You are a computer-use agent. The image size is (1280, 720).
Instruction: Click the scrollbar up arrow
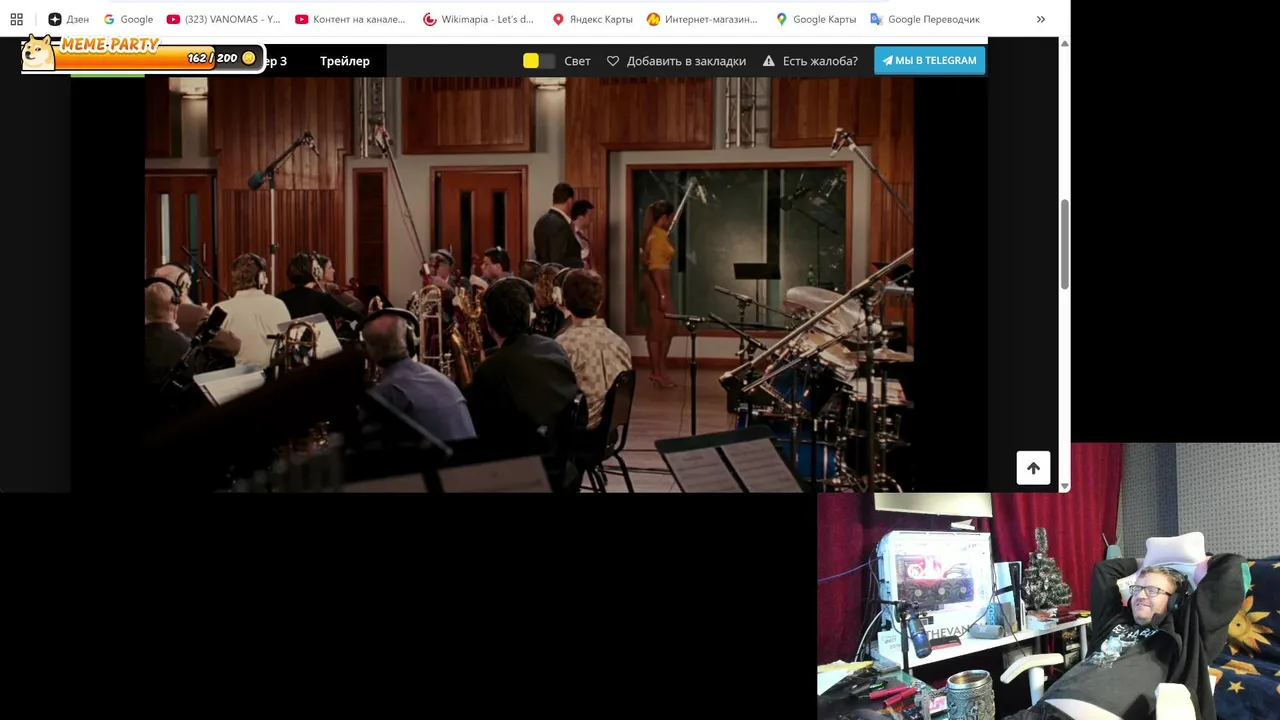1064,44
